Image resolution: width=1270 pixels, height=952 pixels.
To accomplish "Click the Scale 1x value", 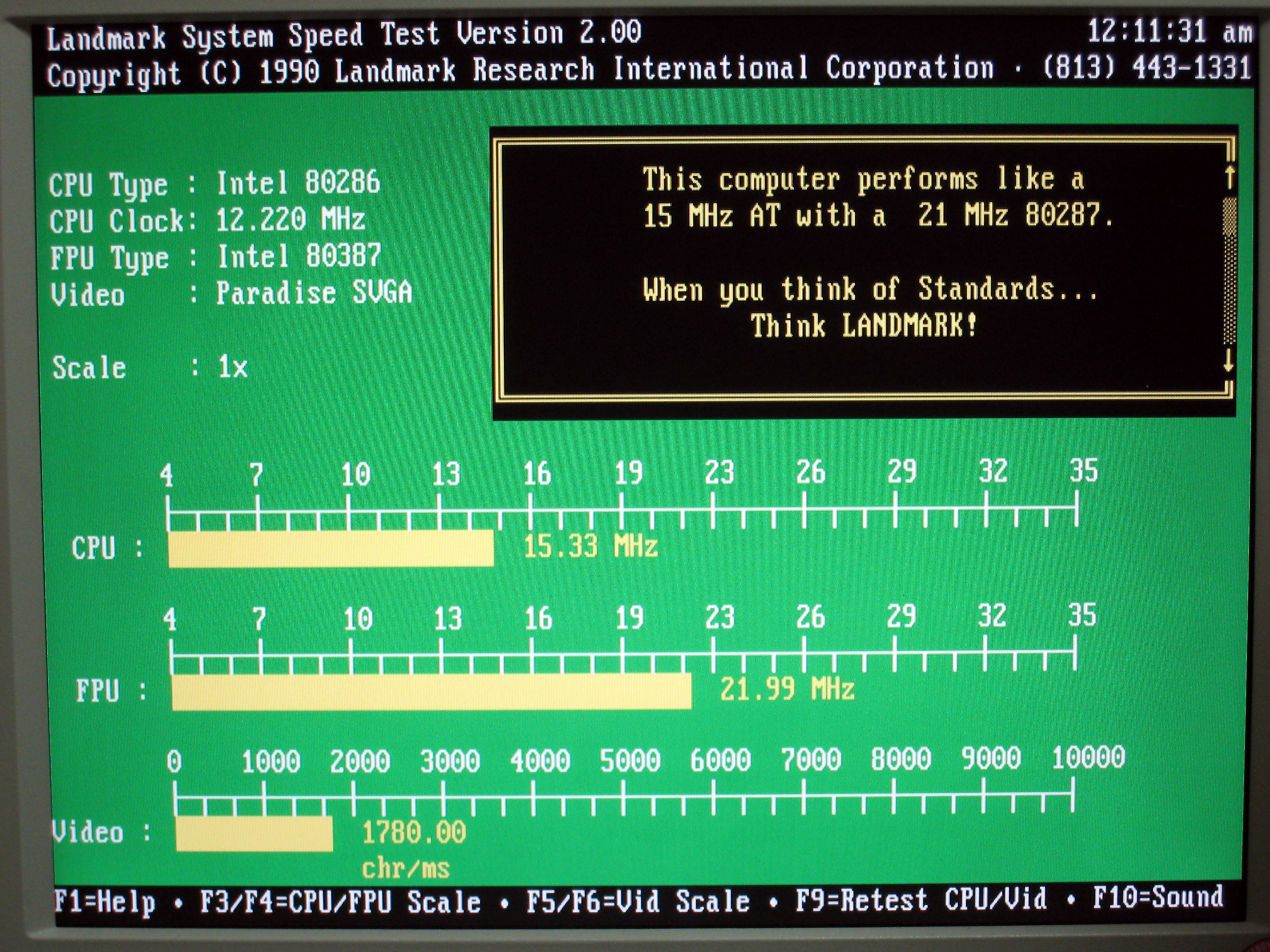I will tap(232, 367).
